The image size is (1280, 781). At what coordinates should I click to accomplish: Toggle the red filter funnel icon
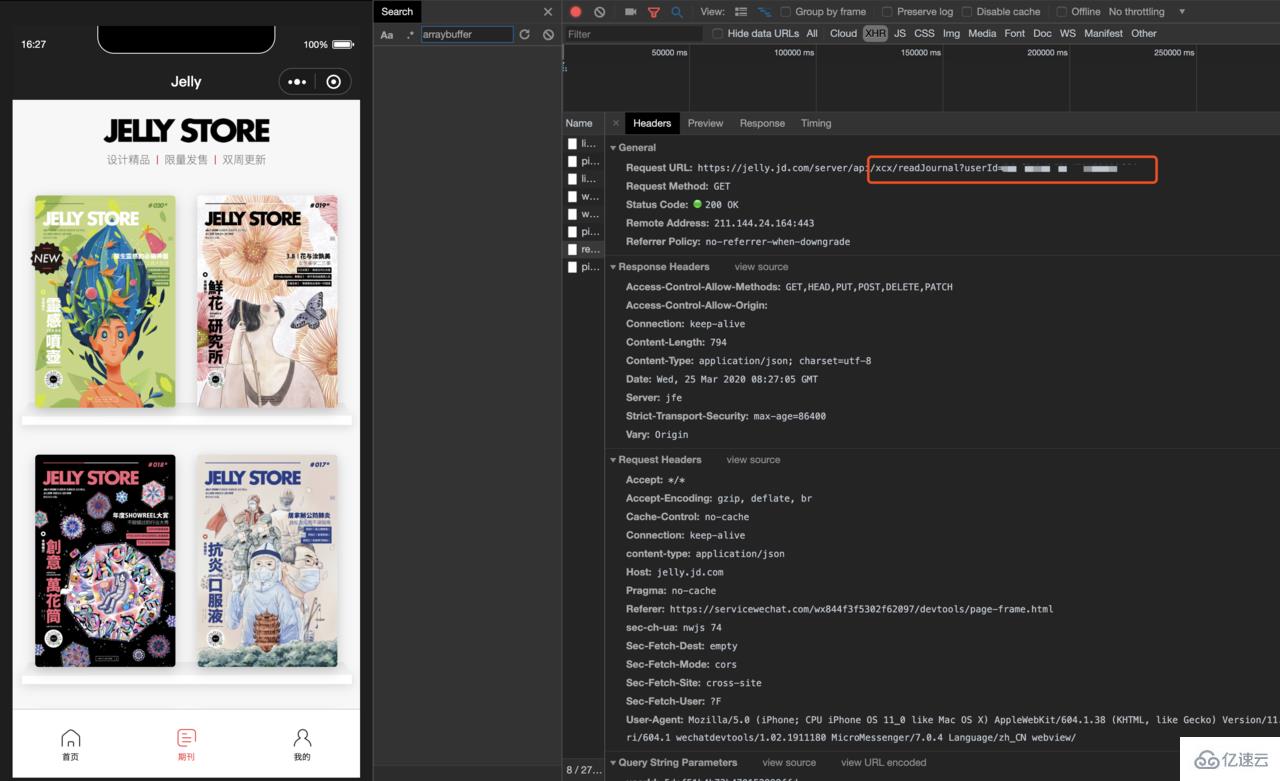click(654, 12)
